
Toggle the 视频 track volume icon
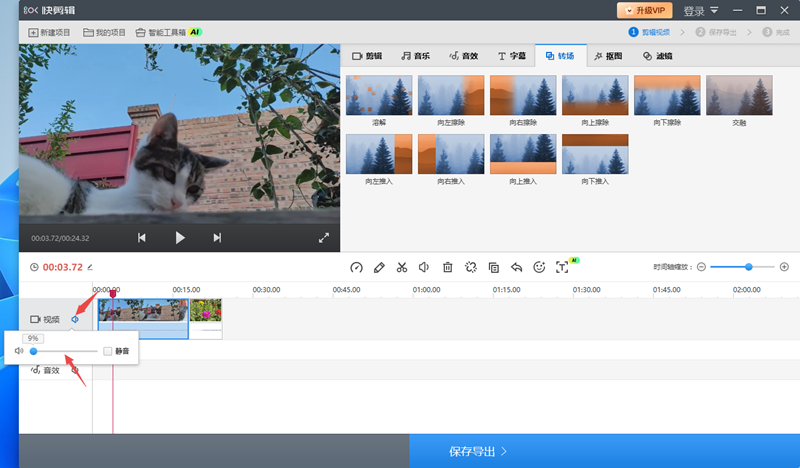point(75,319)
